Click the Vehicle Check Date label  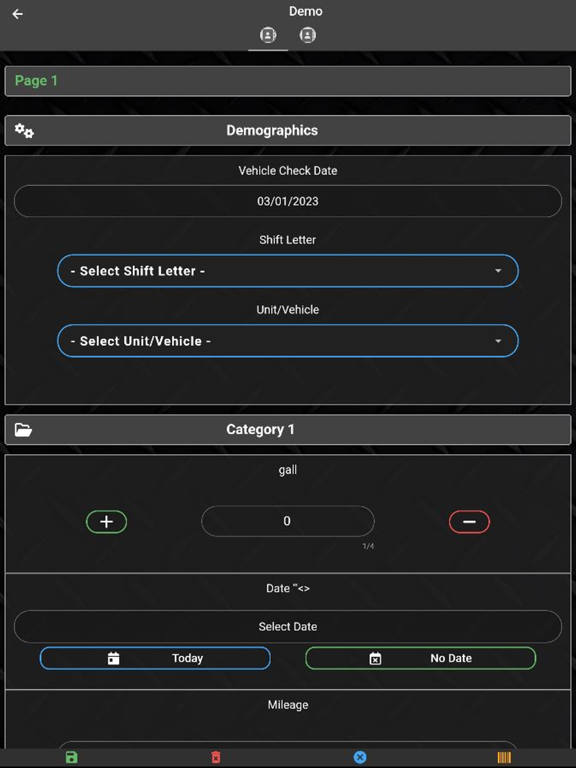pos(288,170)
